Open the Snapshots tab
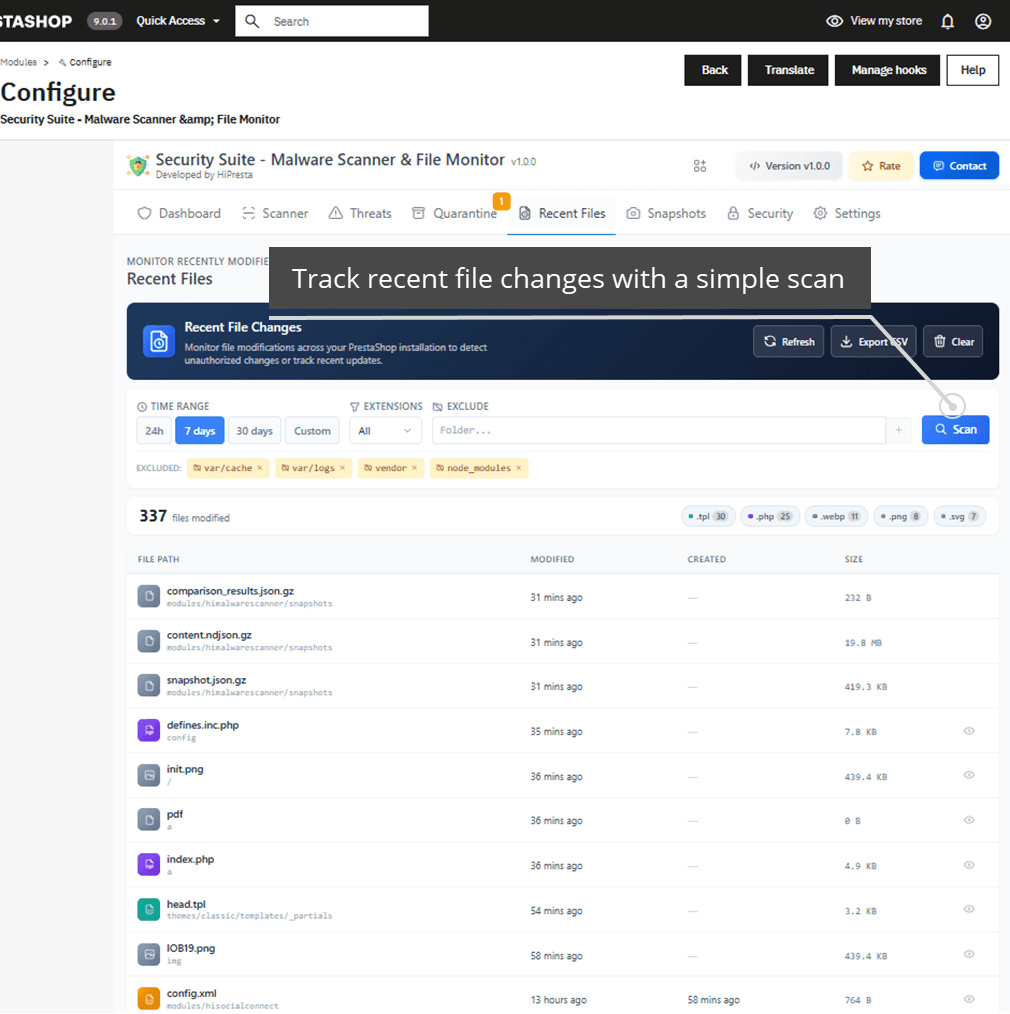 click(667, 213)
